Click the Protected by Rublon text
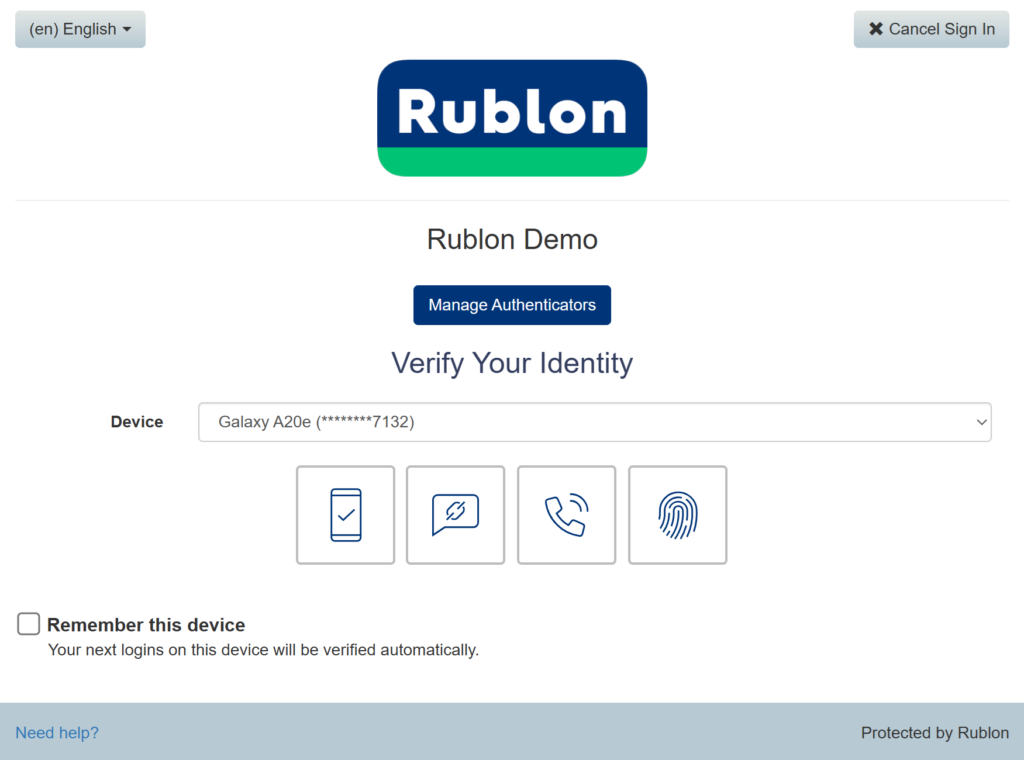The image size is (1024, 760). click(935, 732)
